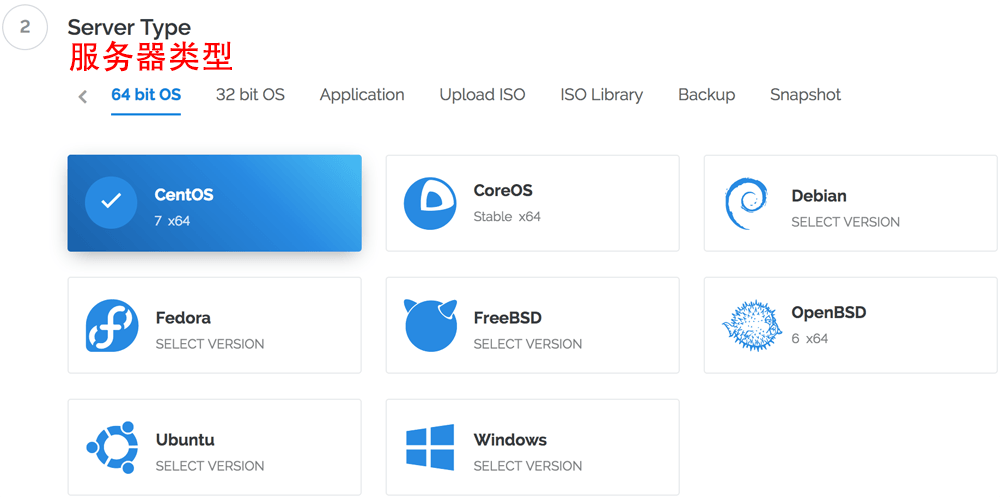Switch to the Snapshot tab
This screenshot has height=498, width=1000.
coord(805,95)
